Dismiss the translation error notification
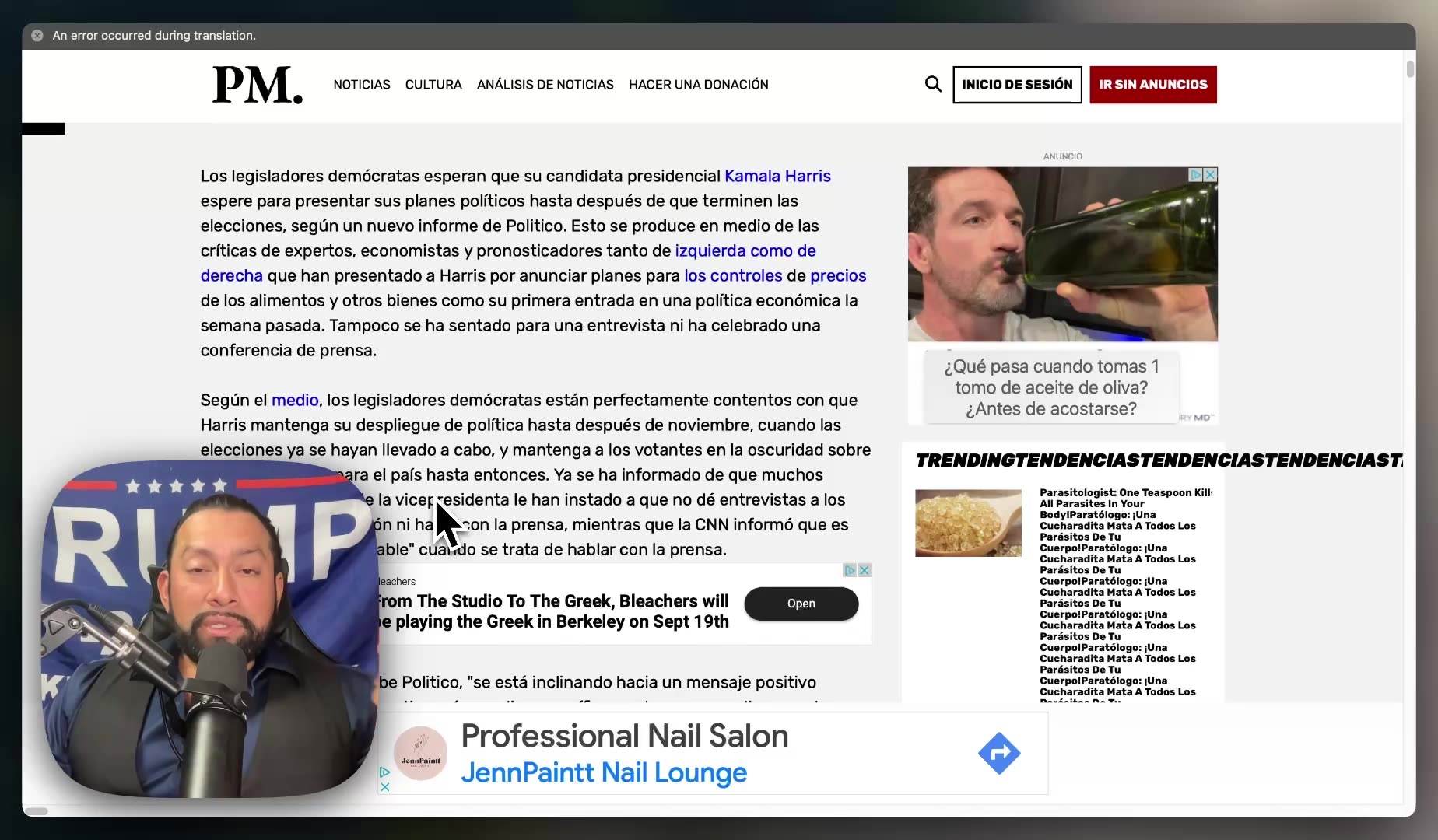The image size is (1438, 840). (x=37, y=35)
